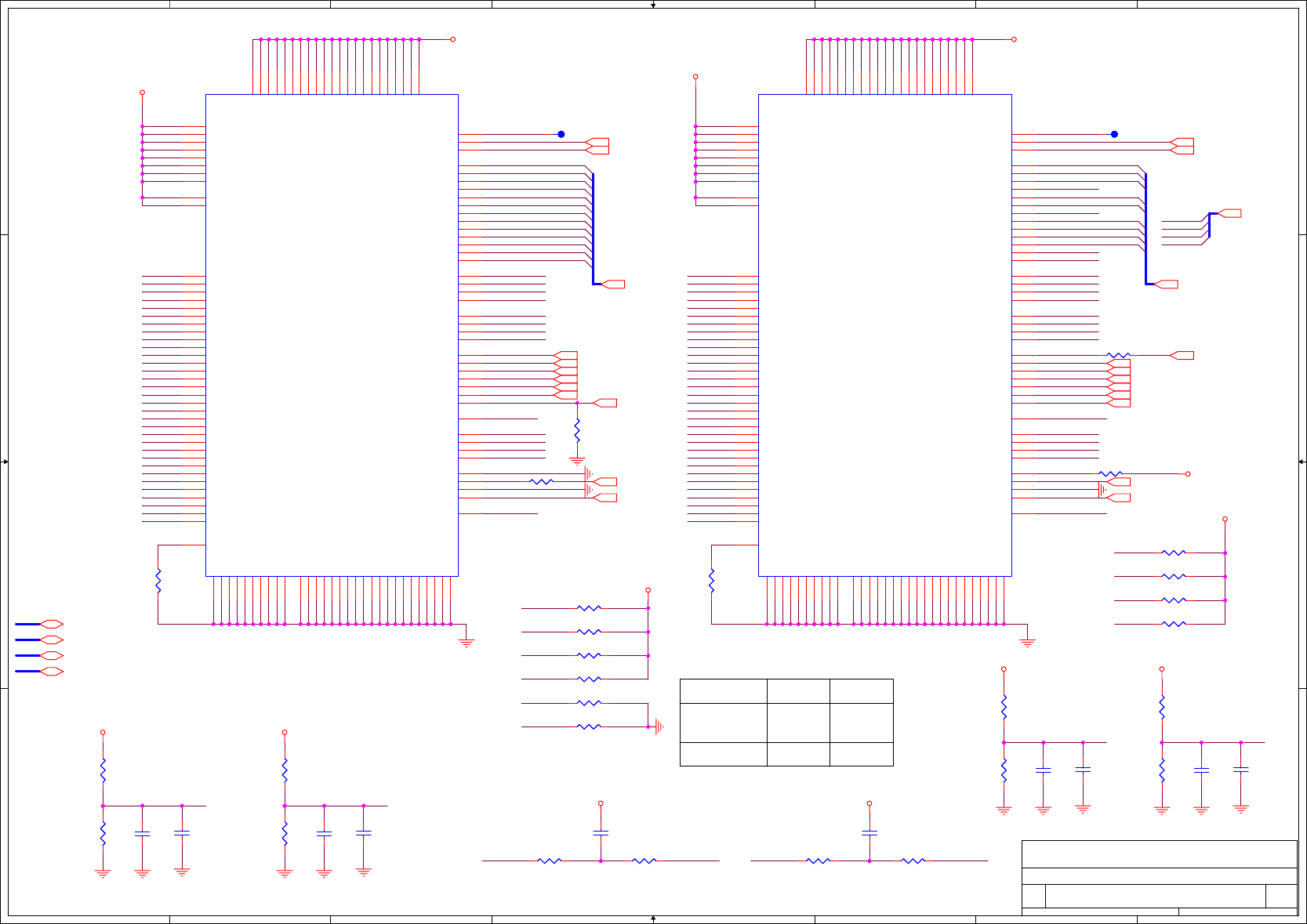Select the sideways ground symbol under six-resistor group
Image resolution: width=1307 pixels, height=924 pixels.
(659, 727)
